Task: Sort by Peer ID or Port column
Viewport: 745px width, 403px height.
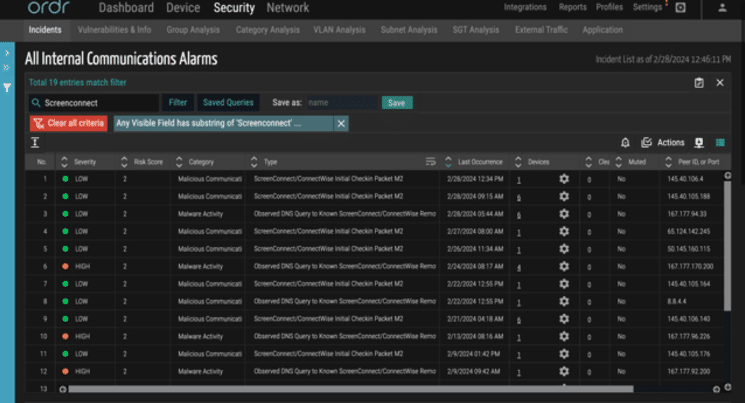Action: pyautogui.click(x=669, y=162)
